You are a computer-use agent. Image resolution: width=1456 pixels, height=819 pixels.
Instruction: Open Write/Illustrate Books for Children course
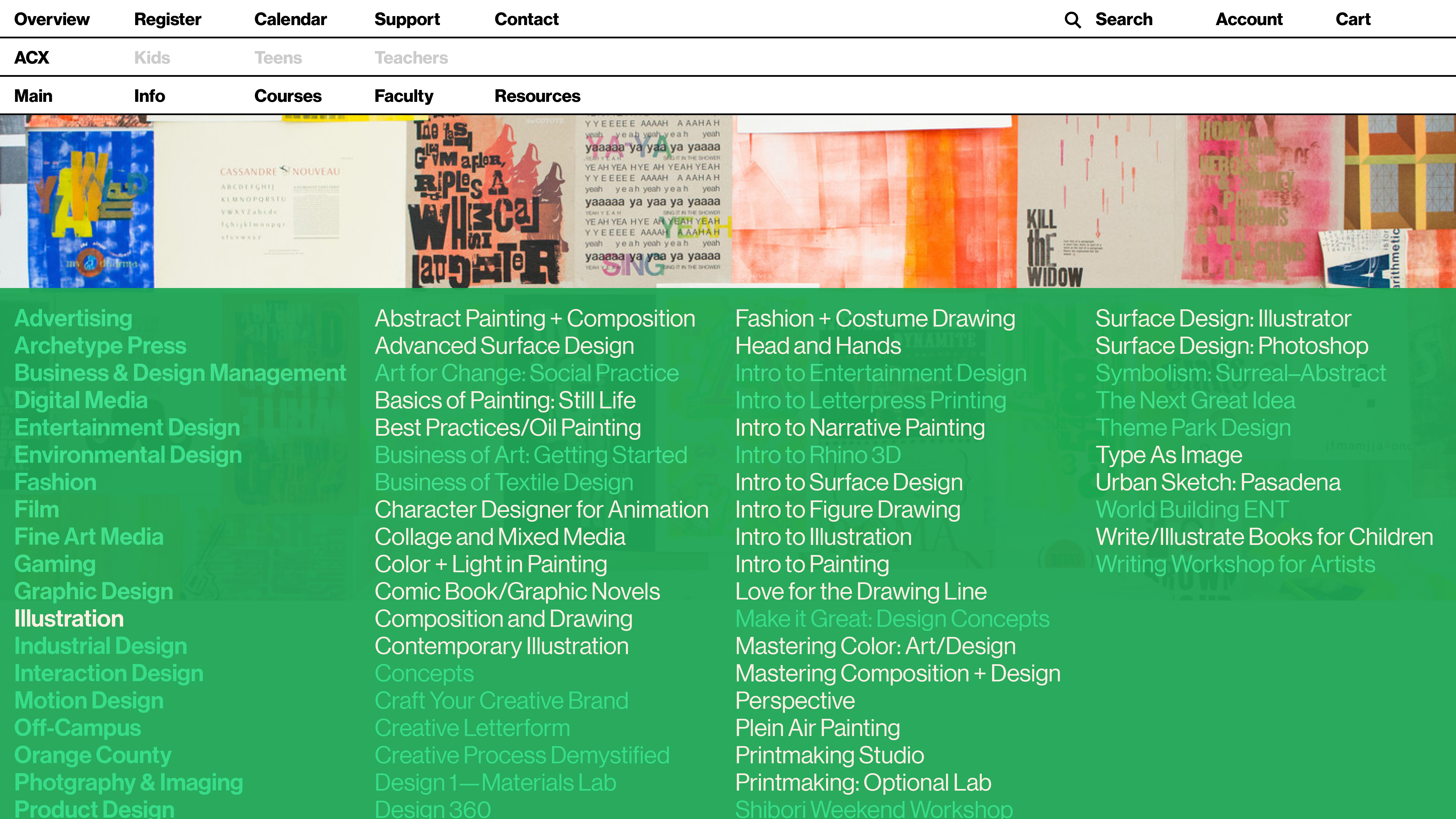pos(1264,537)
